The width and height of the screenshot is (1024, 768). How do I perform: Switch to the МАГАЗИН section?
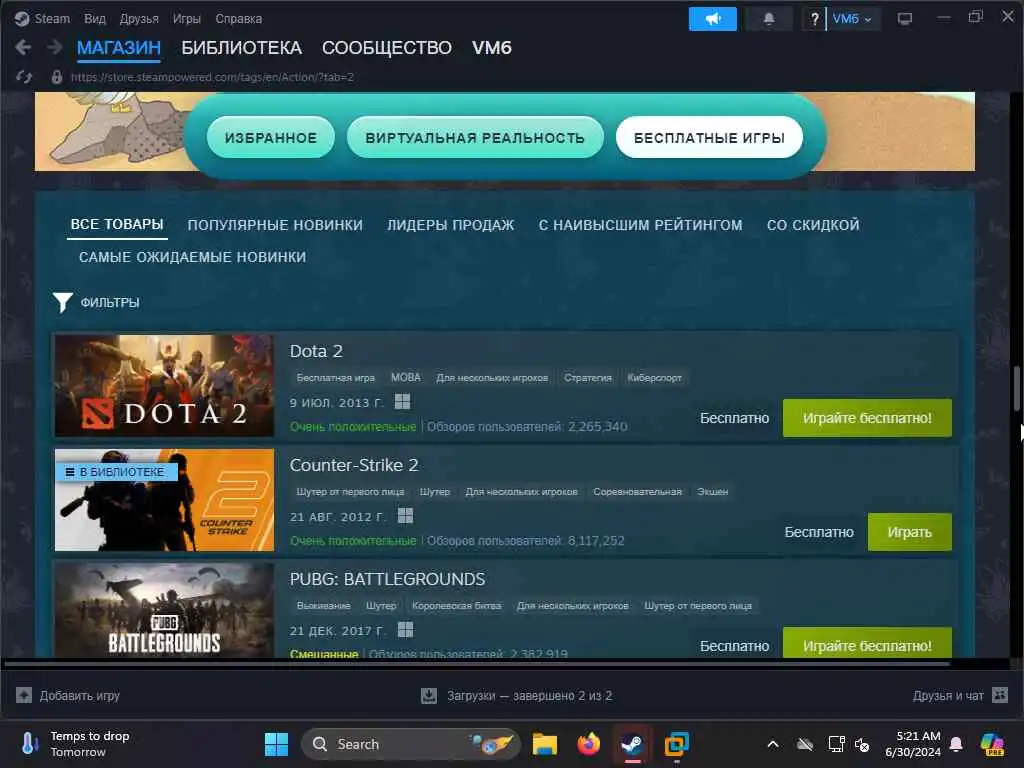click(119, 48)
